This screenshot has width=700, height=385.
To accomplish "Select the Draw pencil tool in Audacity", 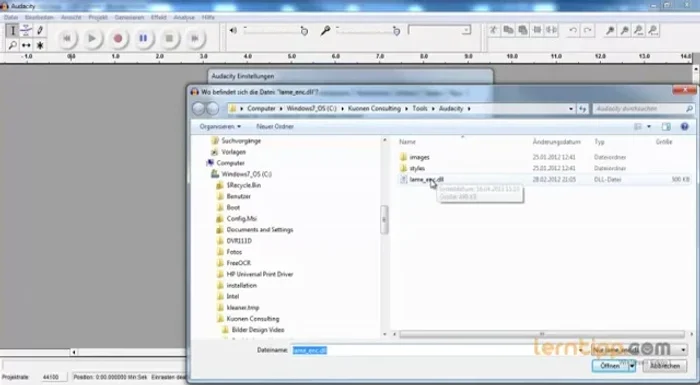I will tap(40, 30).
